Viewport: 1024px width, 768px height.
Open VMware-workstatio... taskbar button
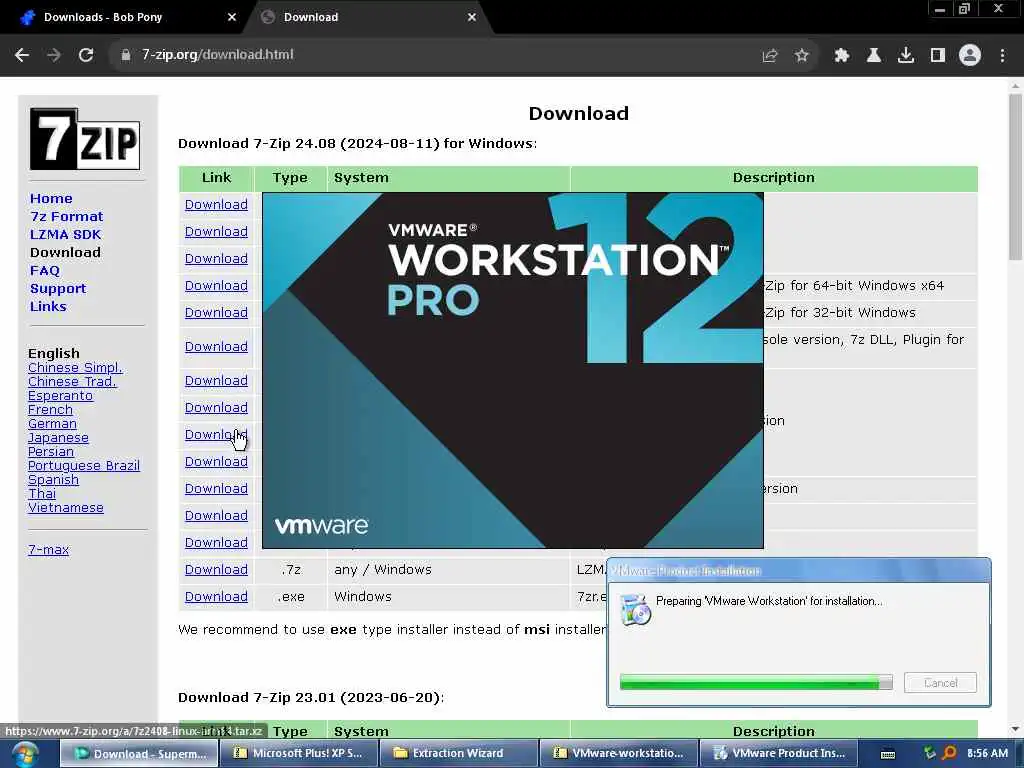tap(618, 754)
